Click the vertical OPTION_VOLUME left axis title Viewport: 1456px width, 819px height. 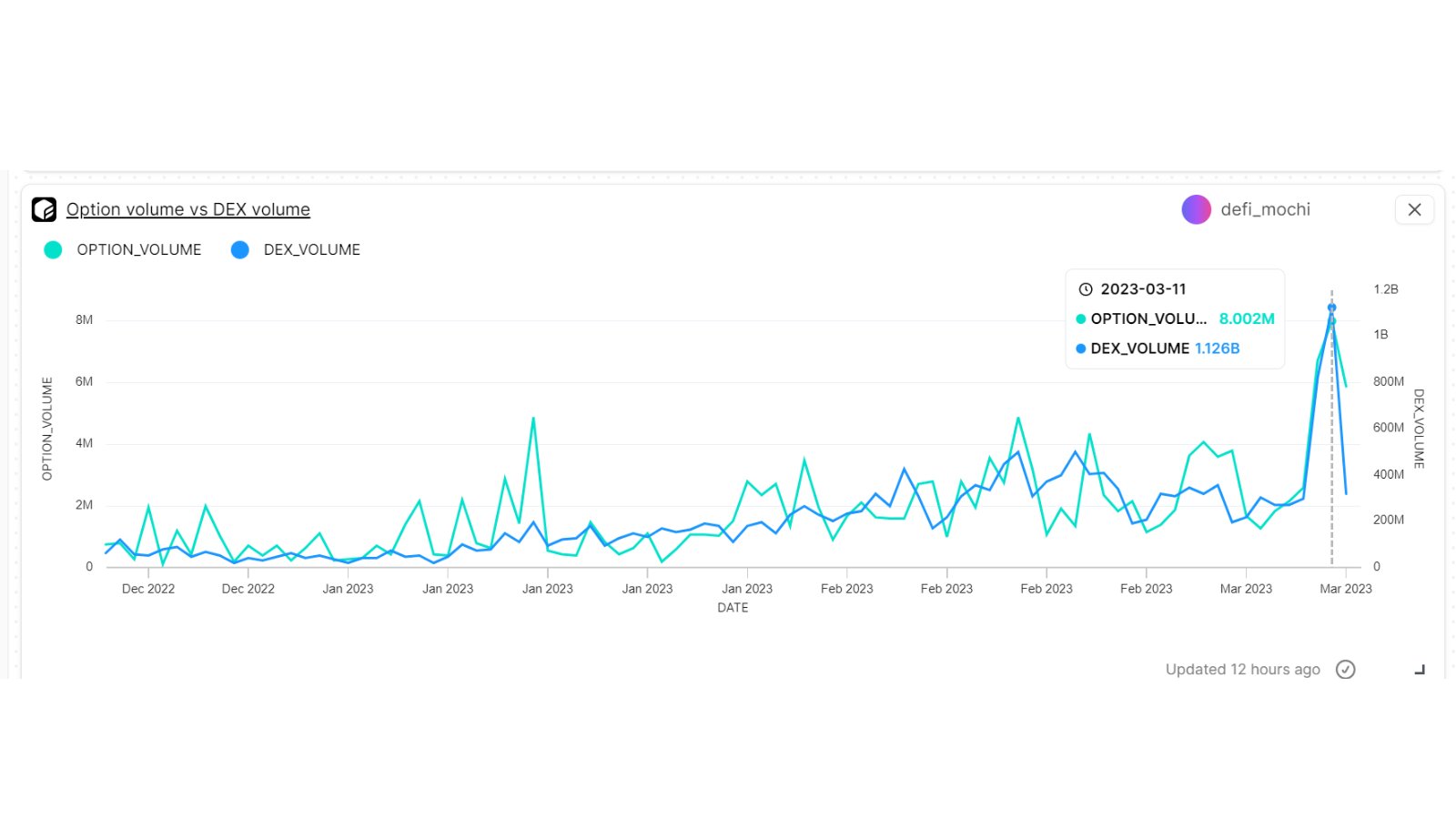coord(47,429)
